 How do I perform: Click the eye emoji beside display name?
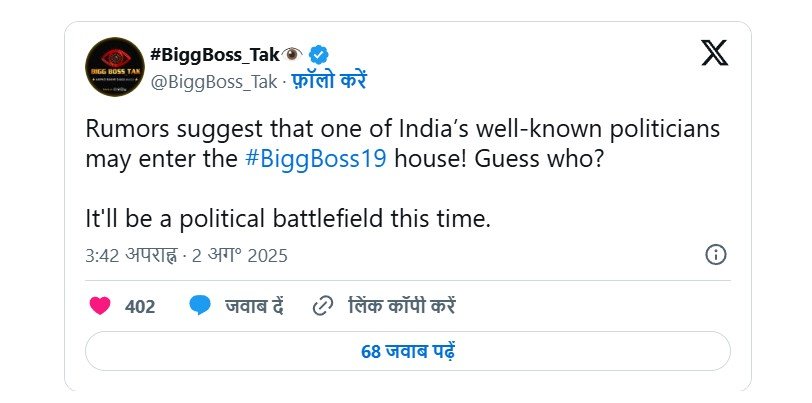tap(293, 54)
